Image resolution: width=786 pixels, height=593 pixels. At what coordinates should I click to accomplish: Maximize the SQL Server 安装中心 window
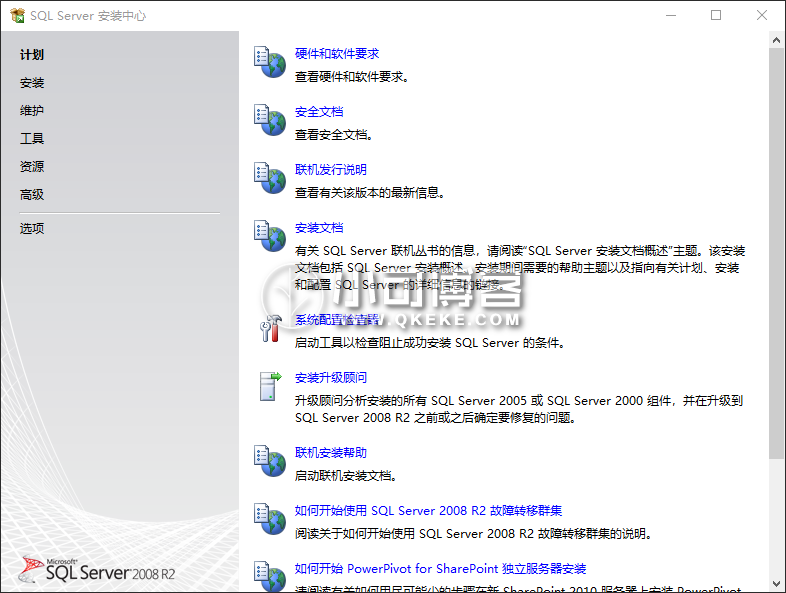click(716, 16)
